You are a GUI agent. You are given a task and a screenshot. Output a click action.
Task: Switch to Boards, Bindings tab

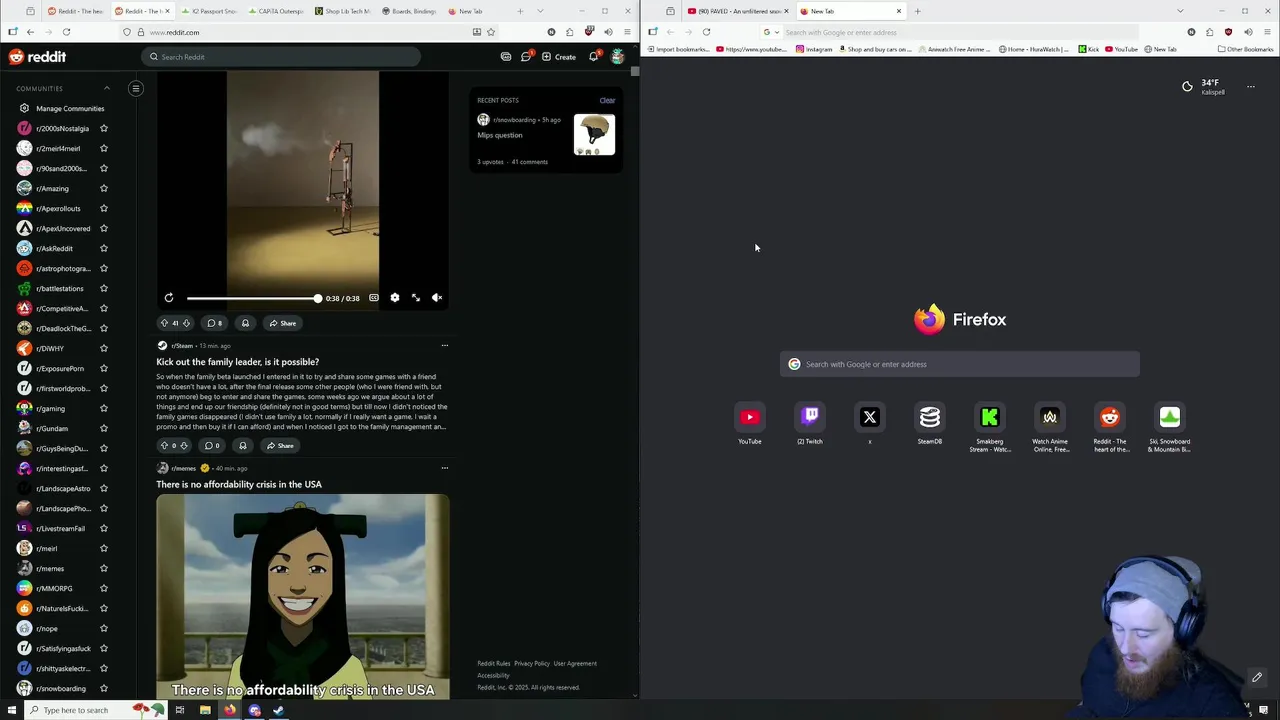pos(410,11)
